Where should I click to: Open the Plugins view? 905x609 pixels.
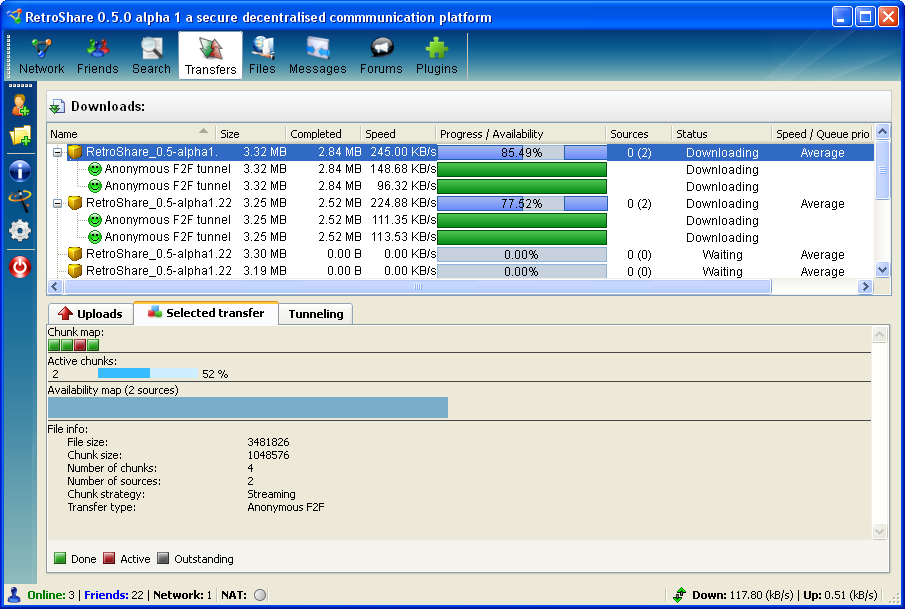click(x=436, y=54)
